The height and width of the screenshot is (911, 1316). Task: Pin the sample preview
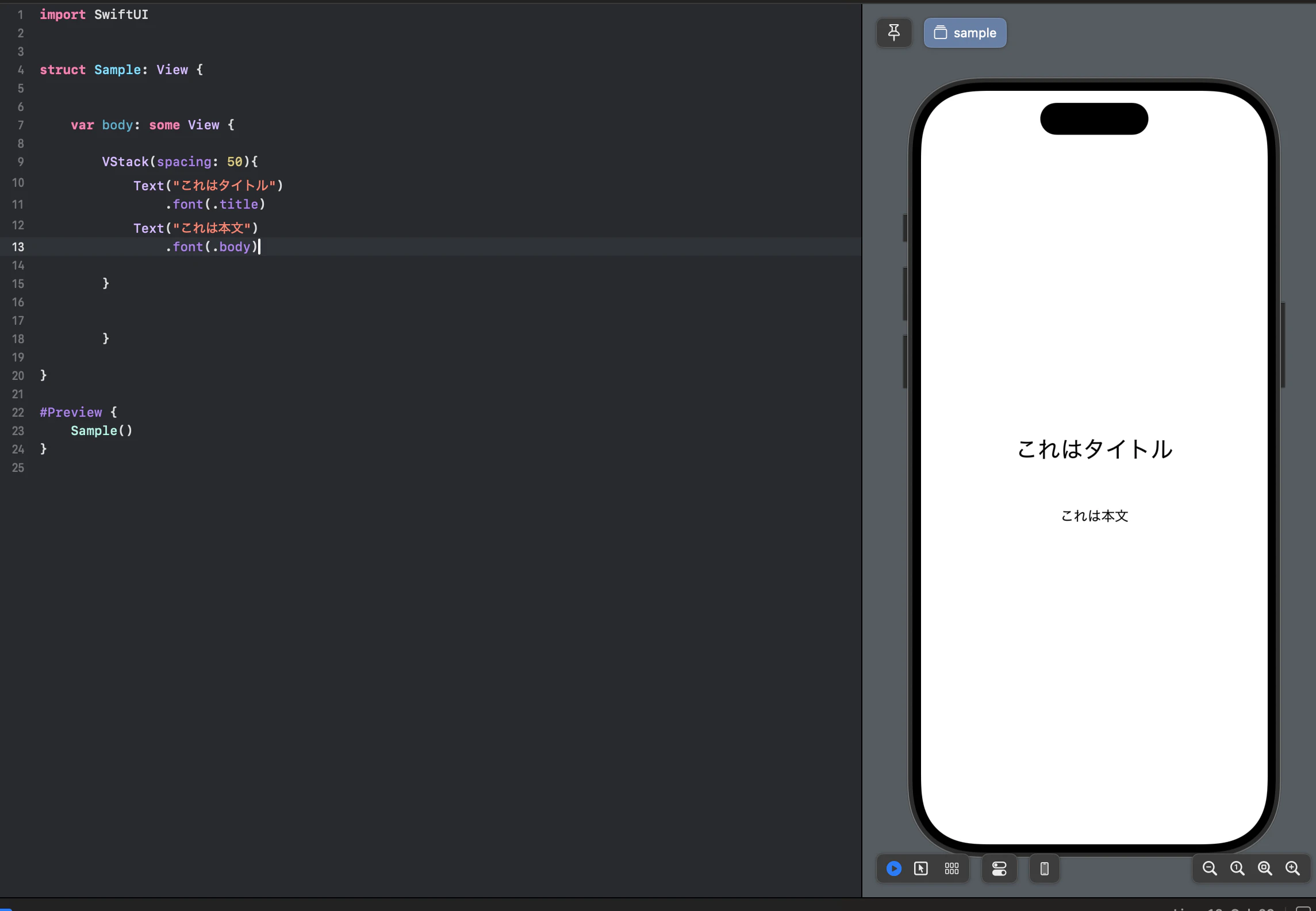[x=893, y=33]
